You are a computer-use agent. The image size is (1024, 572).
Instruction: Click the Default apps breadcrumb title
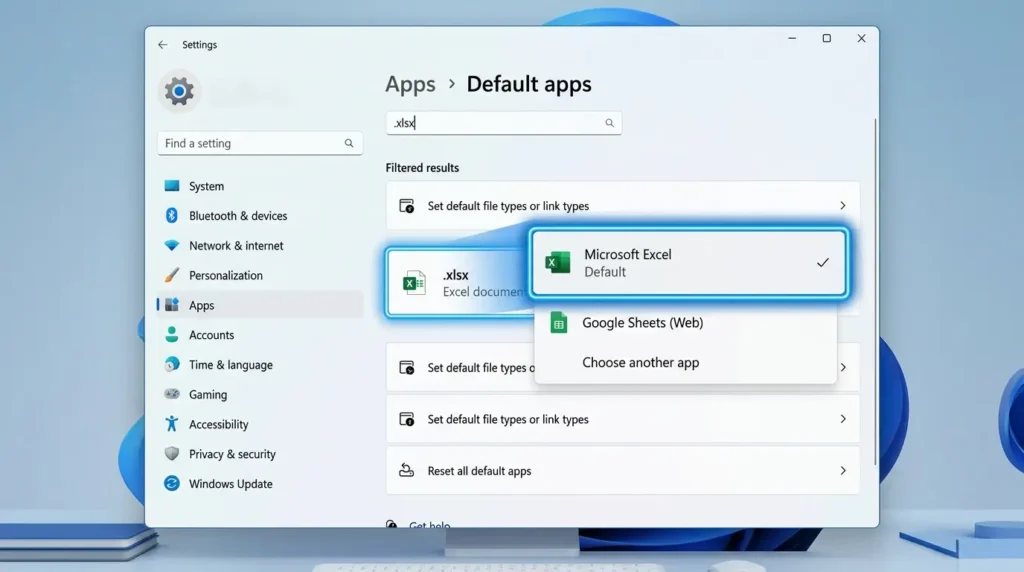pos(529,84)
